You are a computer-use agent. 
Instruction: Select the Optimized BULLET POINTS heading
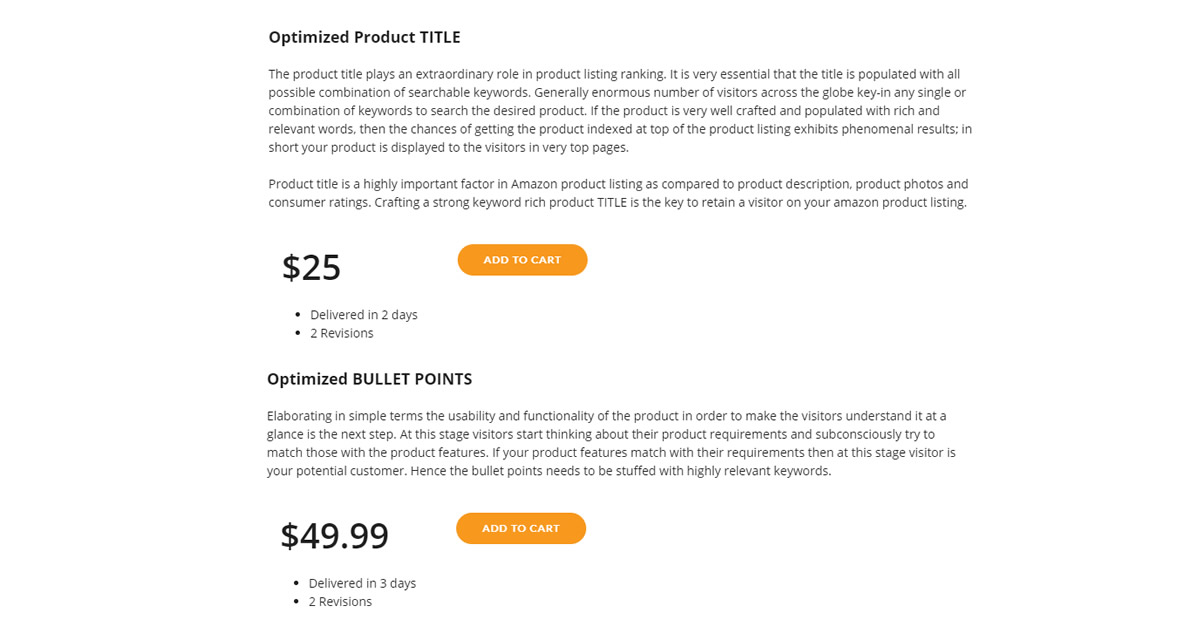click(x=369, y=379)
